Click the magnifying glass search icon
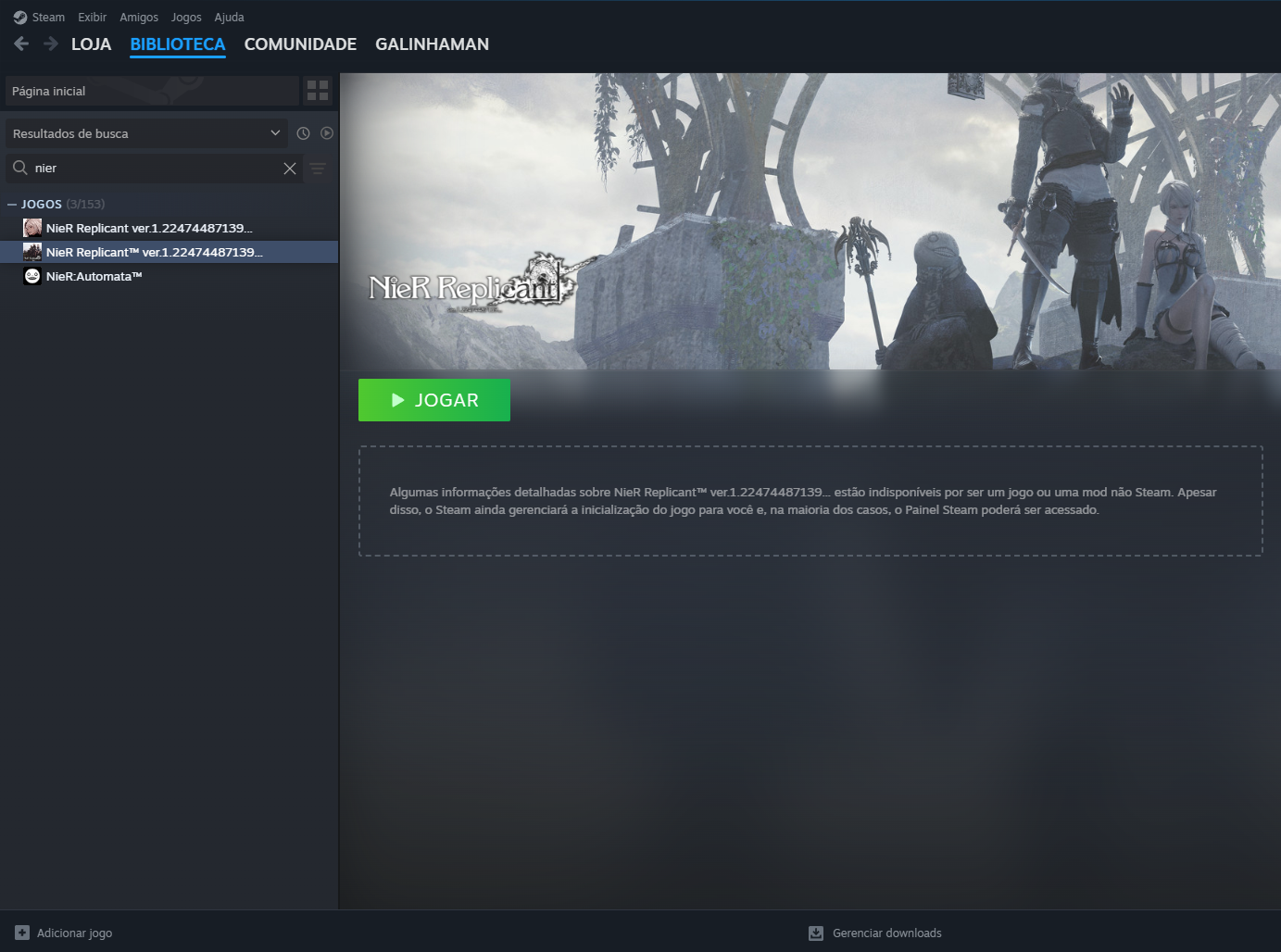The height and width of the screenshot is (952, 1281). (x=19, y=168)
